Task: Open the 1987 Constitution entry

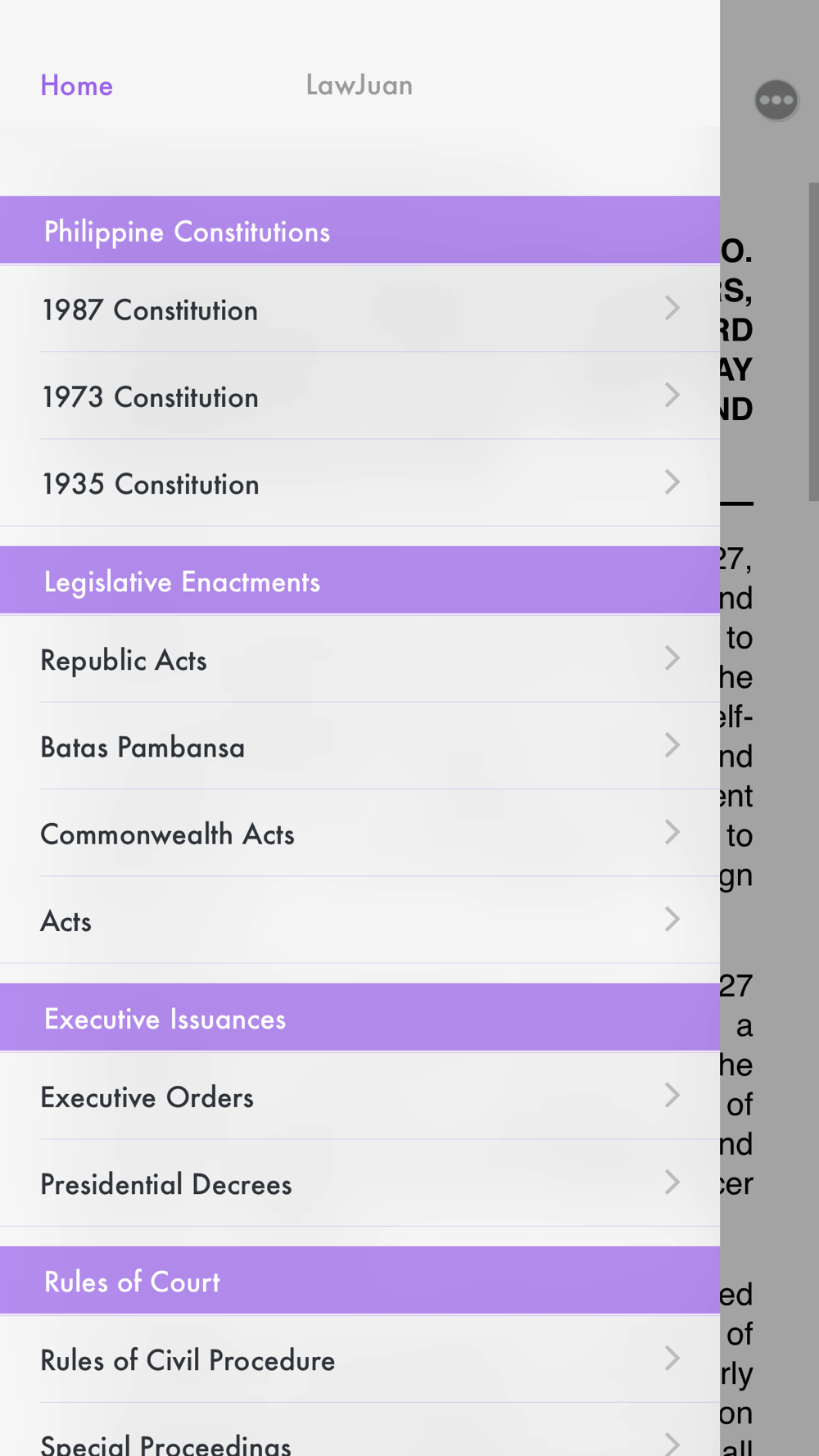Action: pos(360,310)
